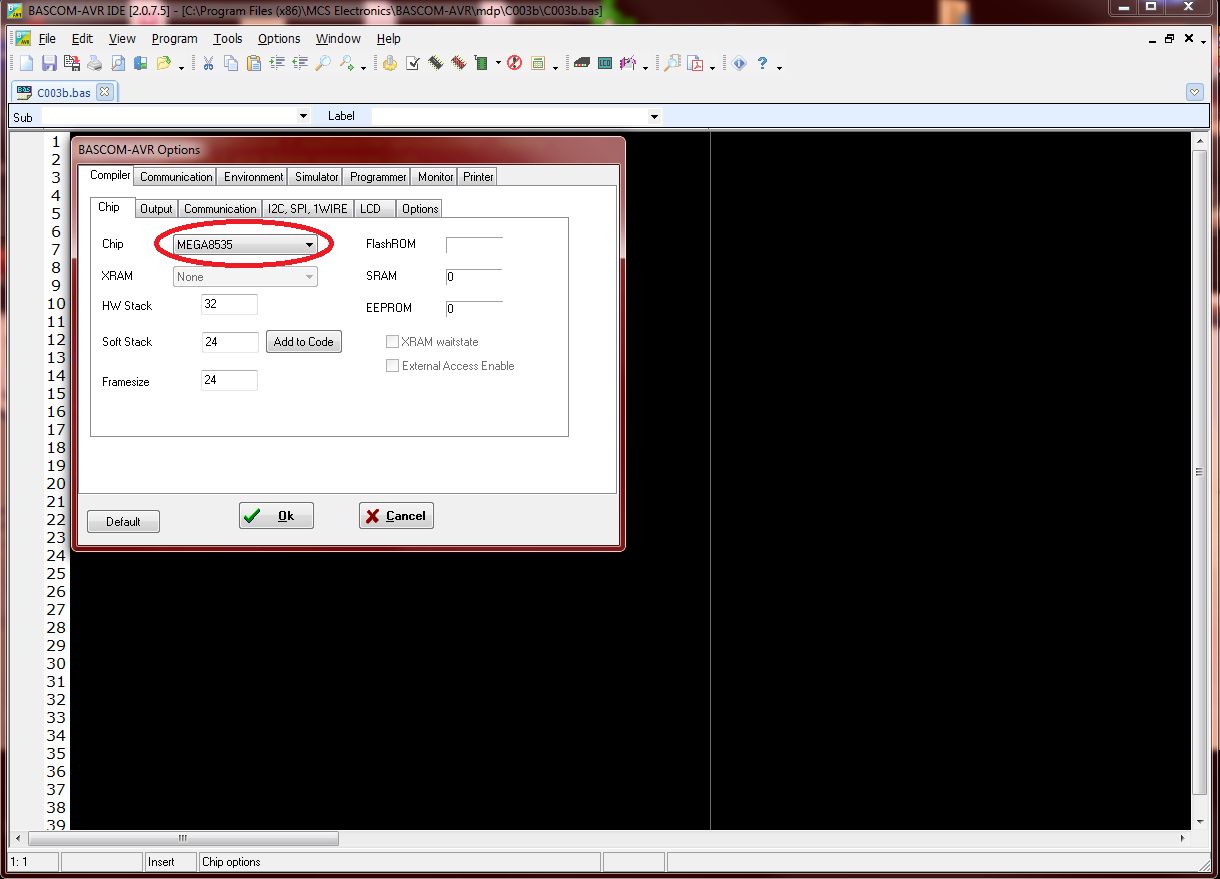This screenshot has height=879, width=1220.
Task: Click the document tabs list arrow at right
Action: 1194,92
